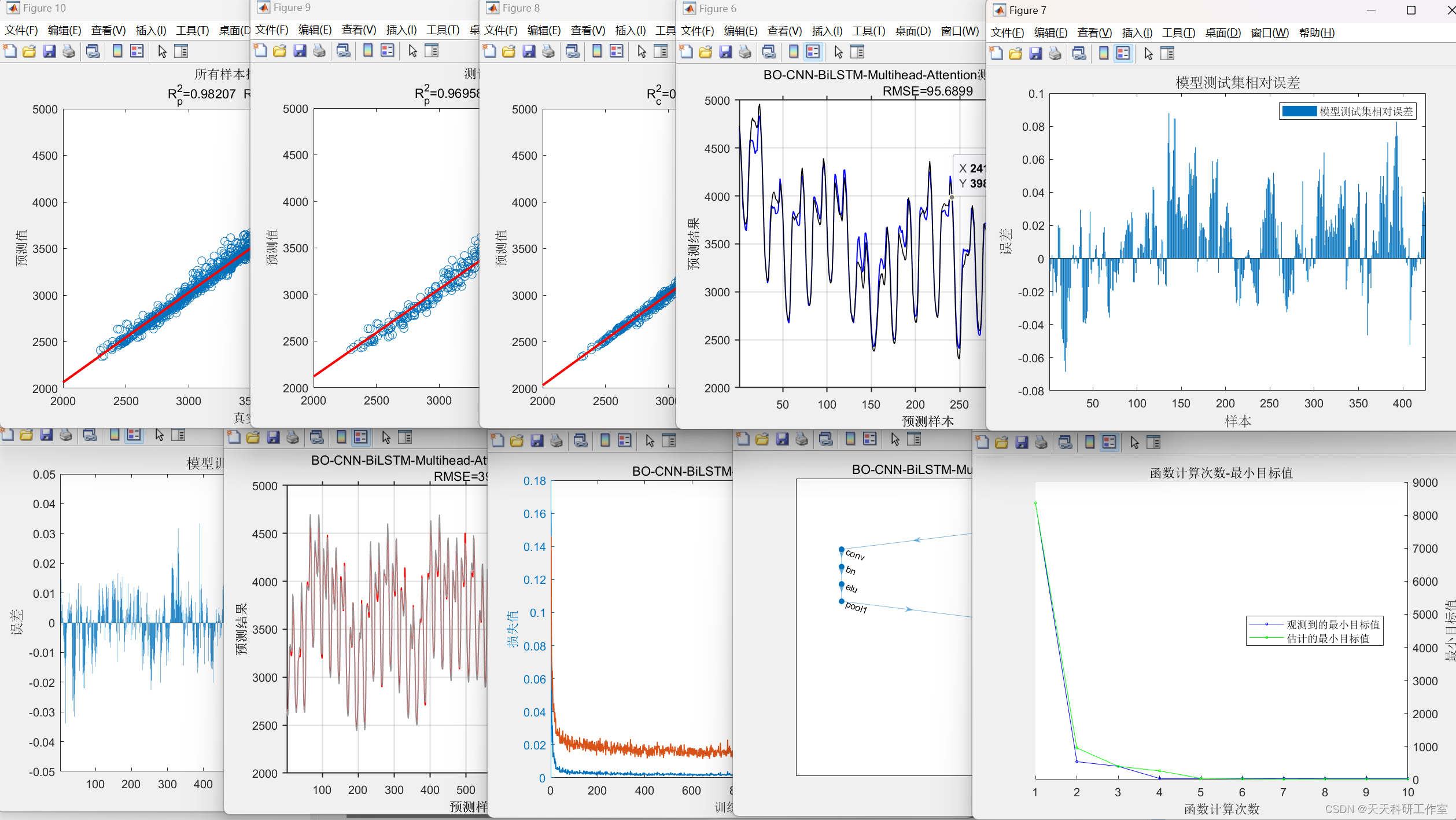Open 文件(F) menu in Figure 10
Viewport: 1456px width, 820px height.
21,30
